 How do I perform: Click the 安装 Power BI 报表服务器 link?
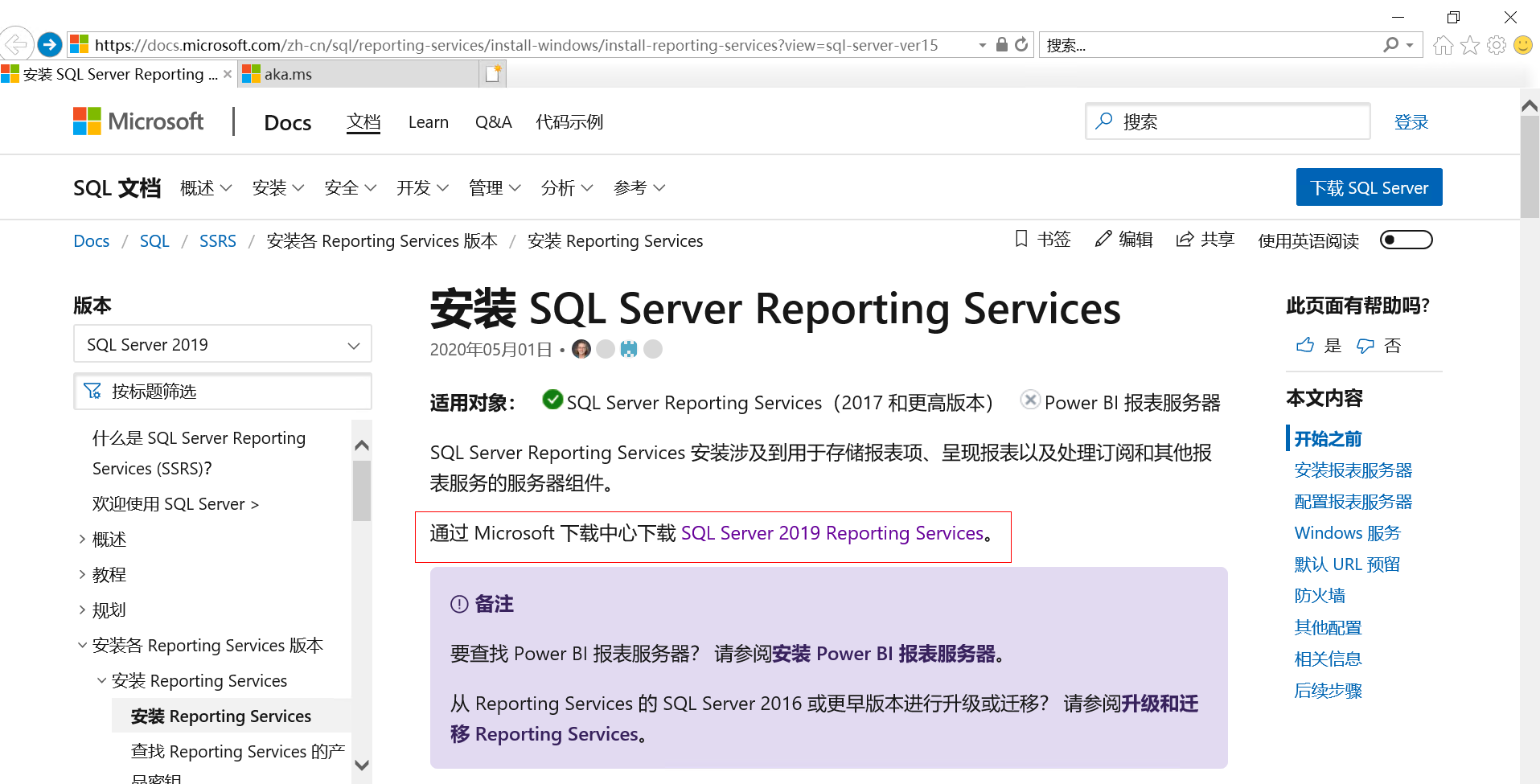coord(883,654)
